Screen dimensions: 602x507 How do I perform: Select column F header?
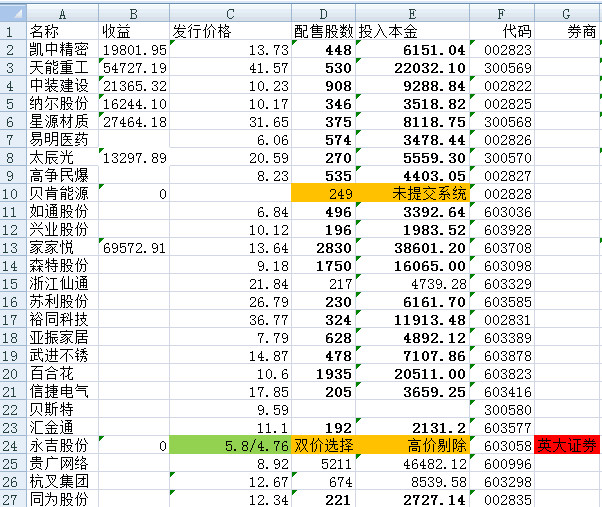coord(502,13)
